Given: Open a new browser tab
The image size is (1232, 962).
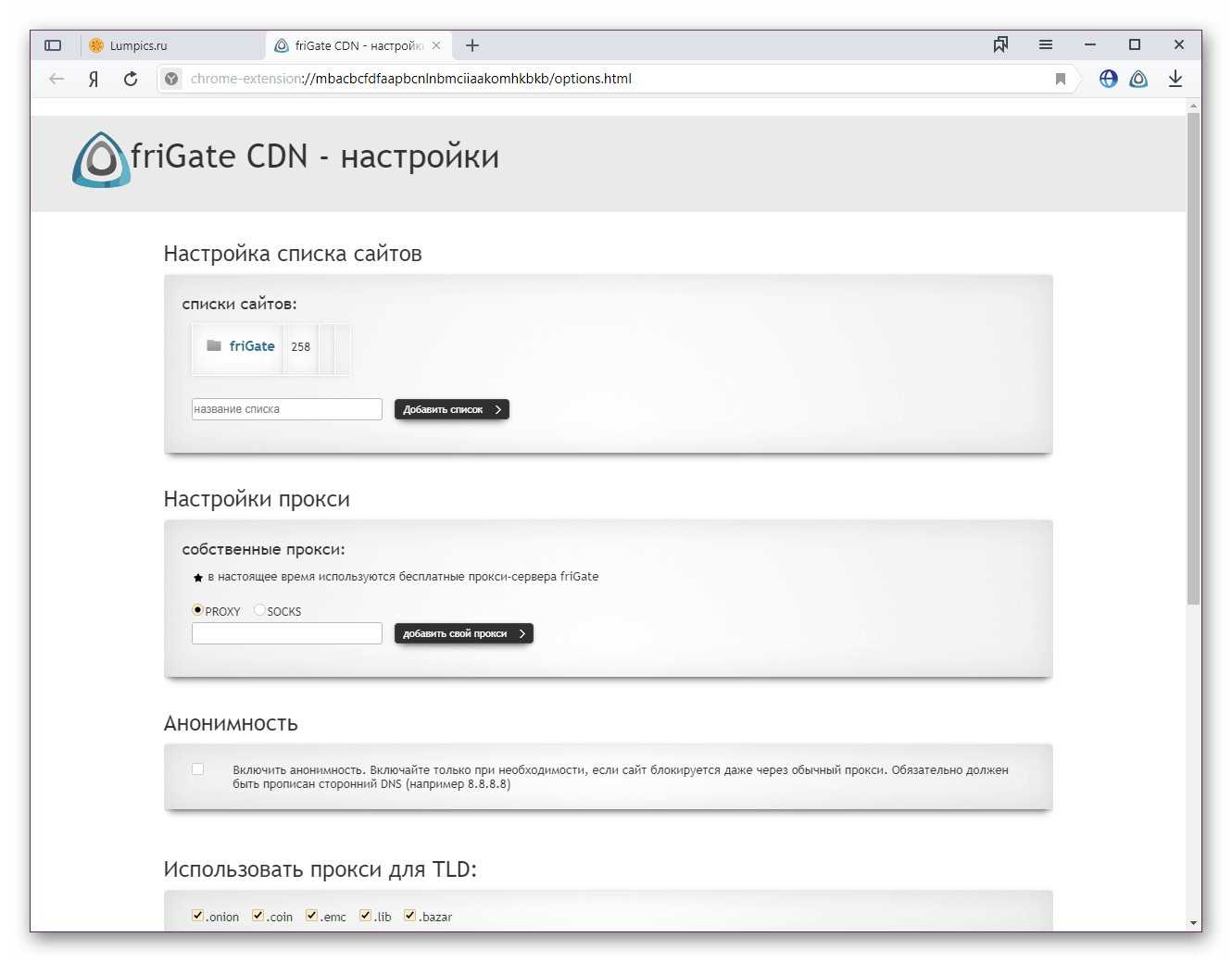Looking at the screenshot, I should [x=472, y=45].
